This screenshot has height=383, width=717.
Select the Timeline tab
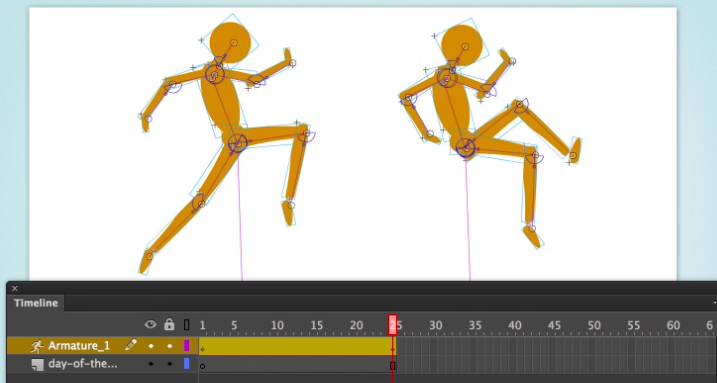[36, 303]
